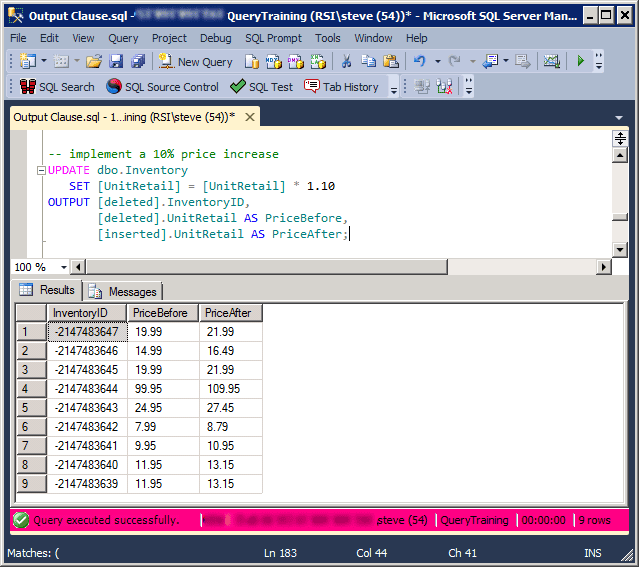Undo the last action
639x567 pixels.
click(420, 62)
